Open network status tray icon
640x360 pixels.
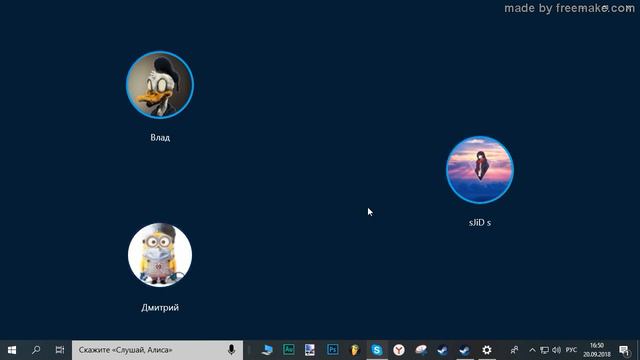click(x=544, y=350)
